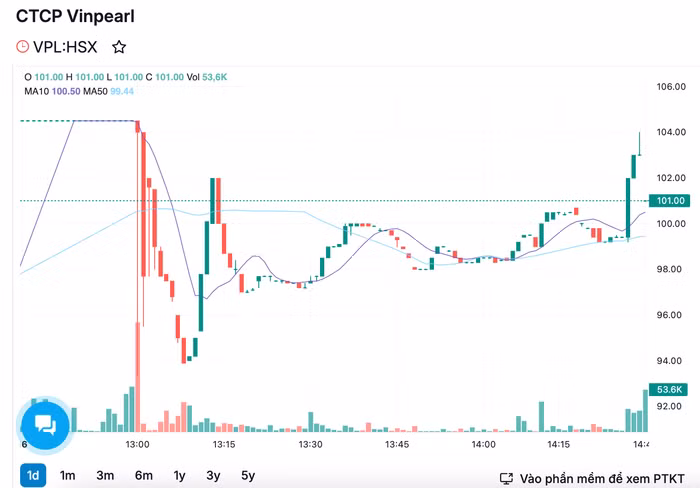
Task: Switch to the 1m time range
Action: point(68,476)
